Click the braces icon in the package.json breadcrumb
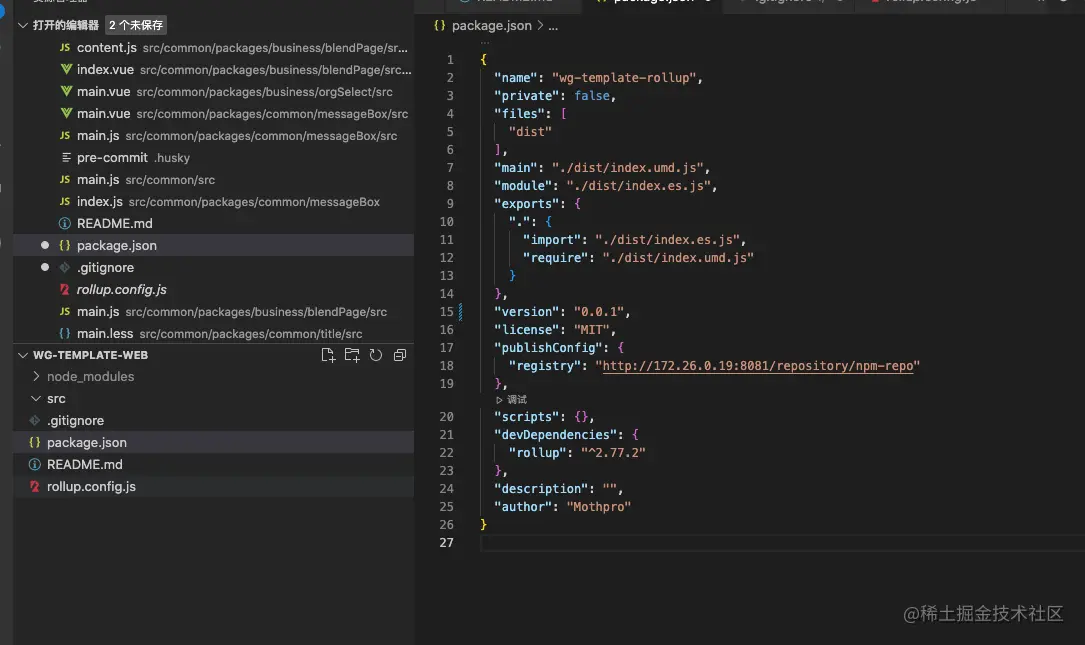The height and width of the screenshot is (645, 1085). click(x=439, y=26)
